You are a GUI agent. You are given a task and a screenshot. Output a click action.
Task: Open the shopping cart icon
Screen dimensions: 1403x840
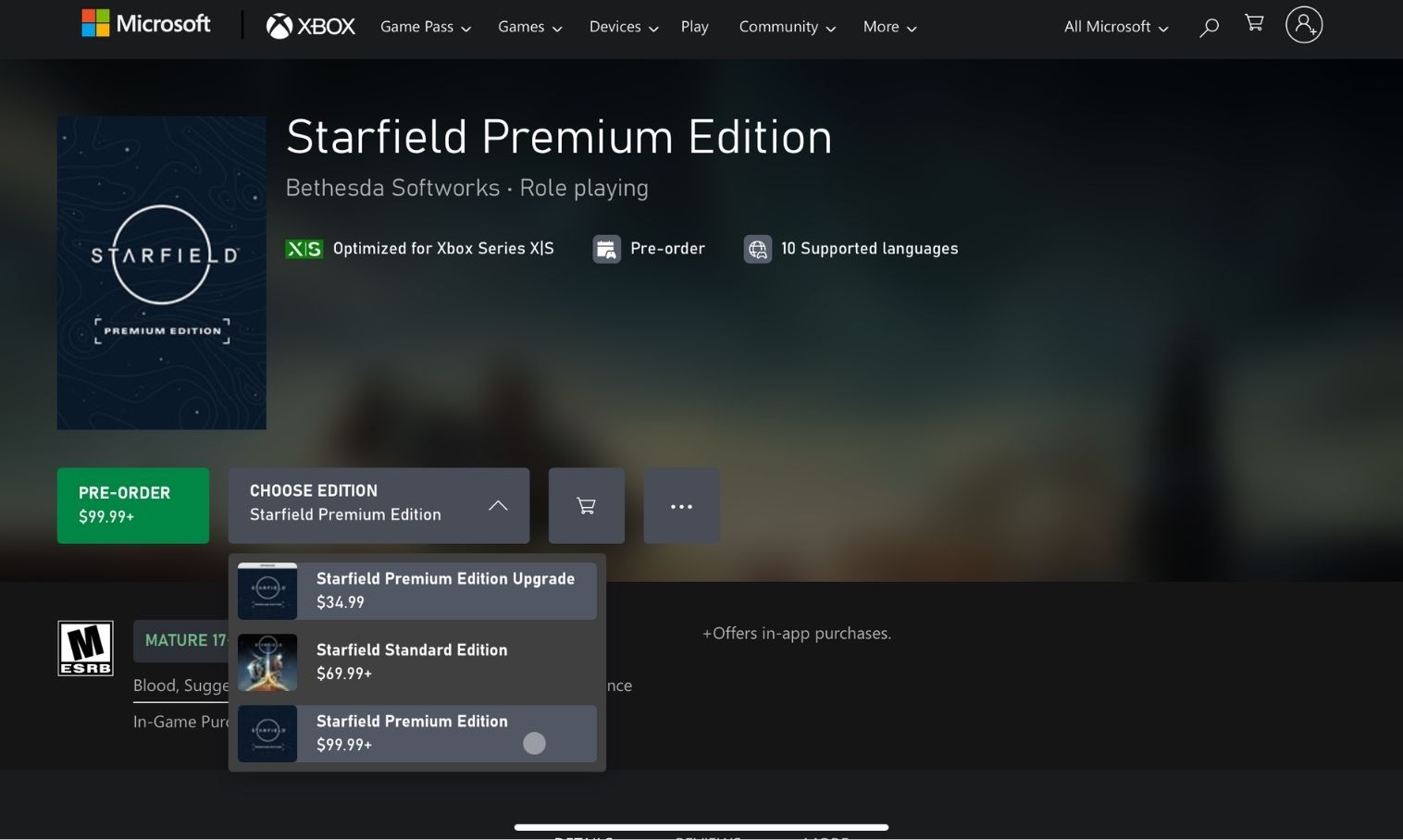tap(1253, 24)
